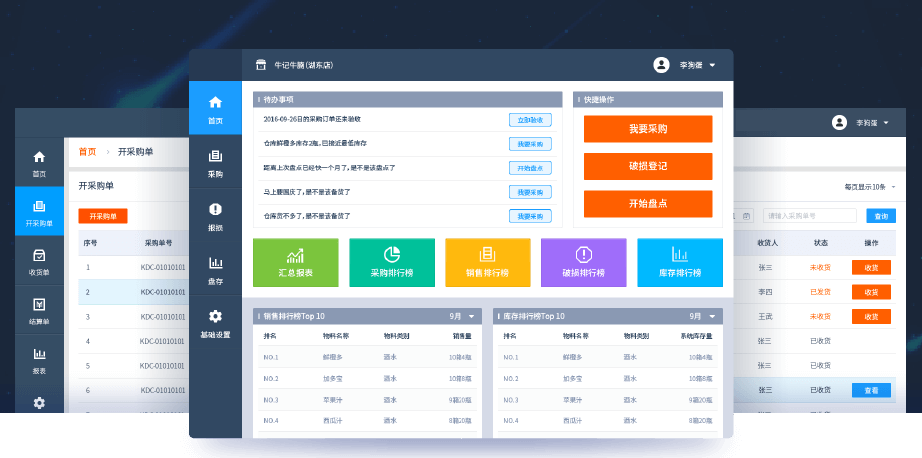Open the 破损排行榜 purple tile
The width and height of the screenshot is (922, 458).
coord(584,263)
